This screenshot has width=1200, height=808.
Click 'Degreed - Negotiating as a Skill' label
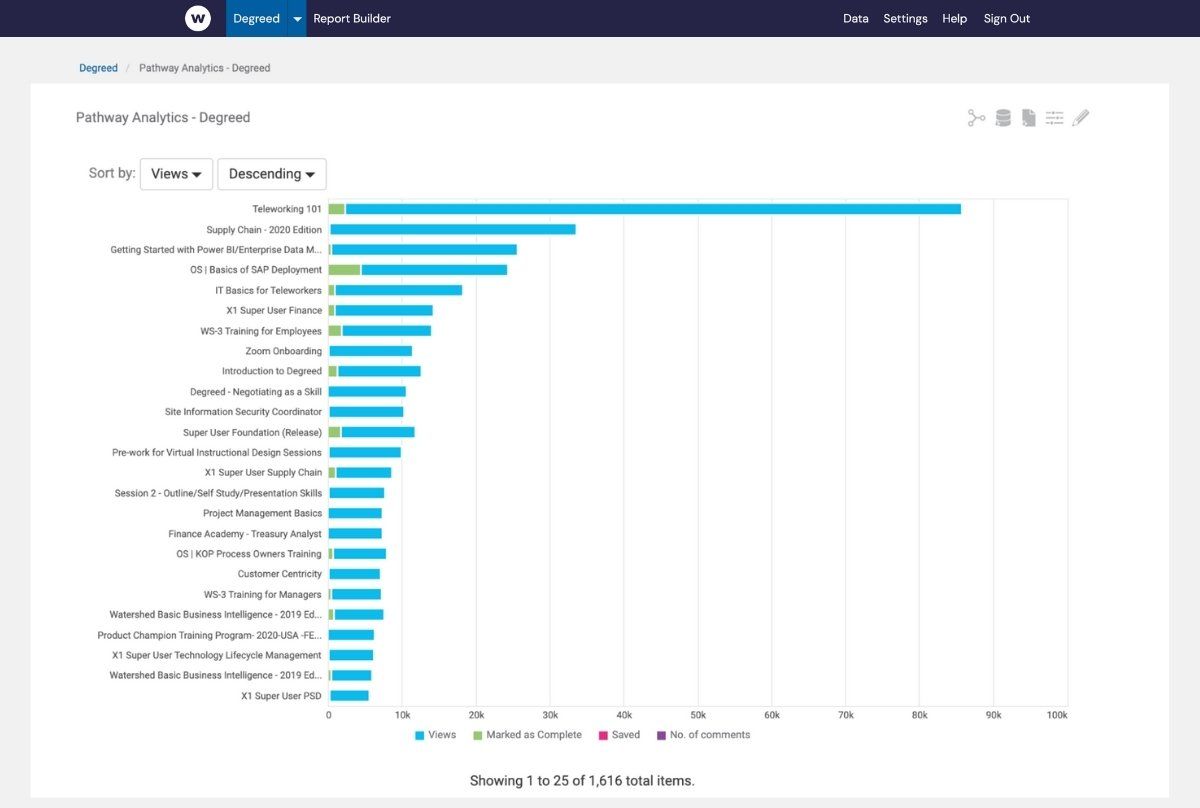click(x=256, y=392)
